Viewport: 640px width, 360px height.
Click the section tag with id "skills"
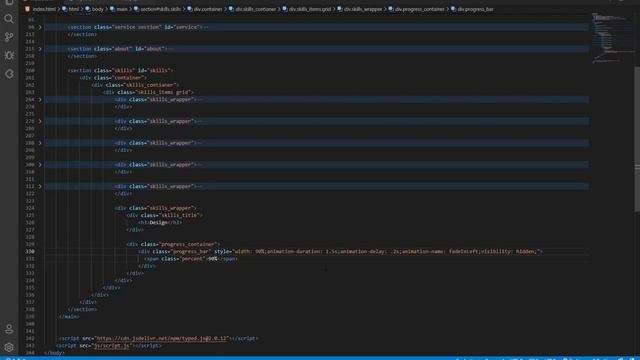tap(120, 70)
